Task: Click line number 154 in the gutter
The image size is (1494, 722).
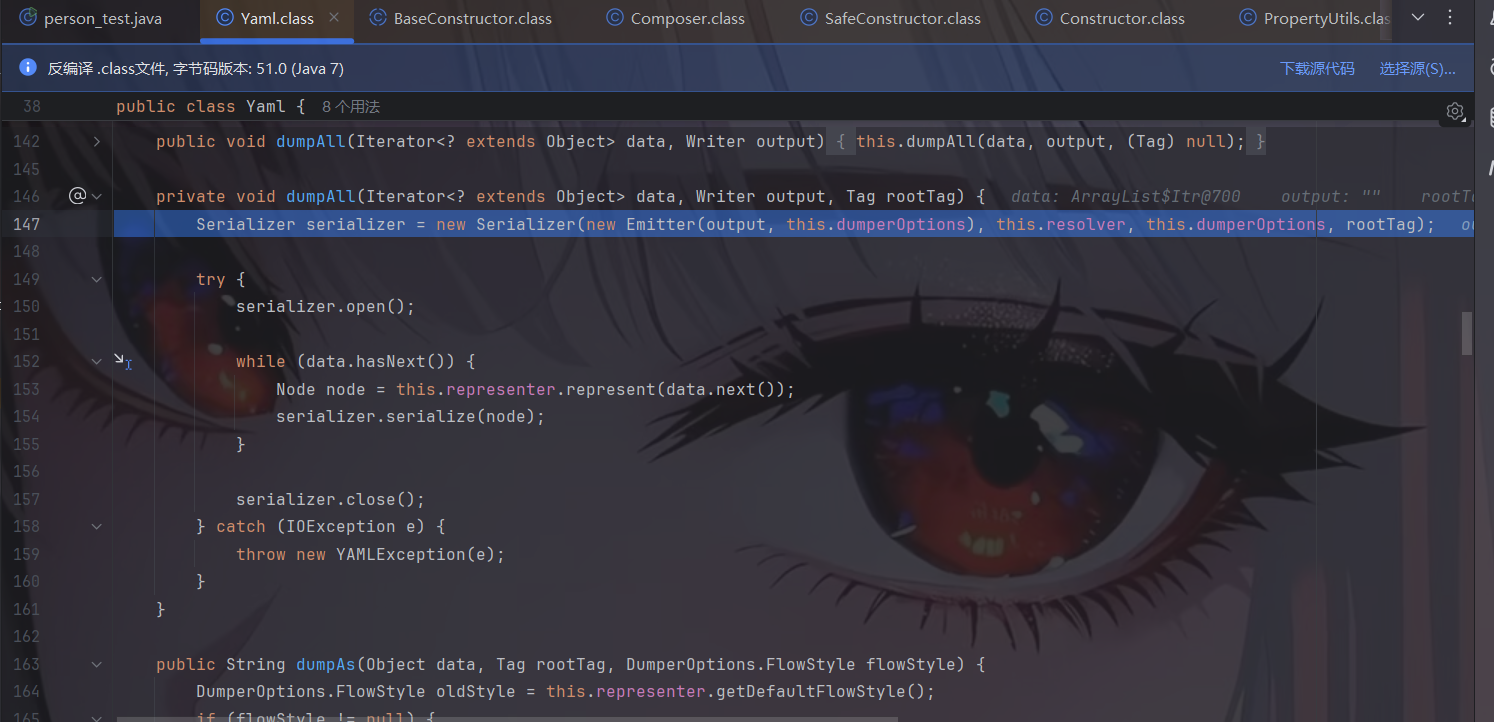Action: tap(27, 416)
